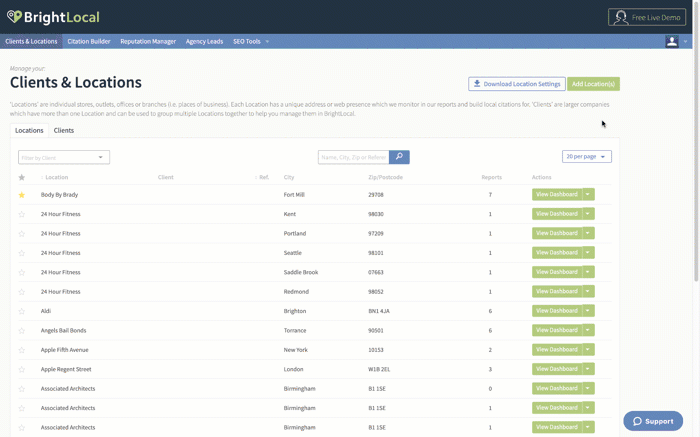Click the City column header
This screenshot has width=700, height=437.
(289, 177)
